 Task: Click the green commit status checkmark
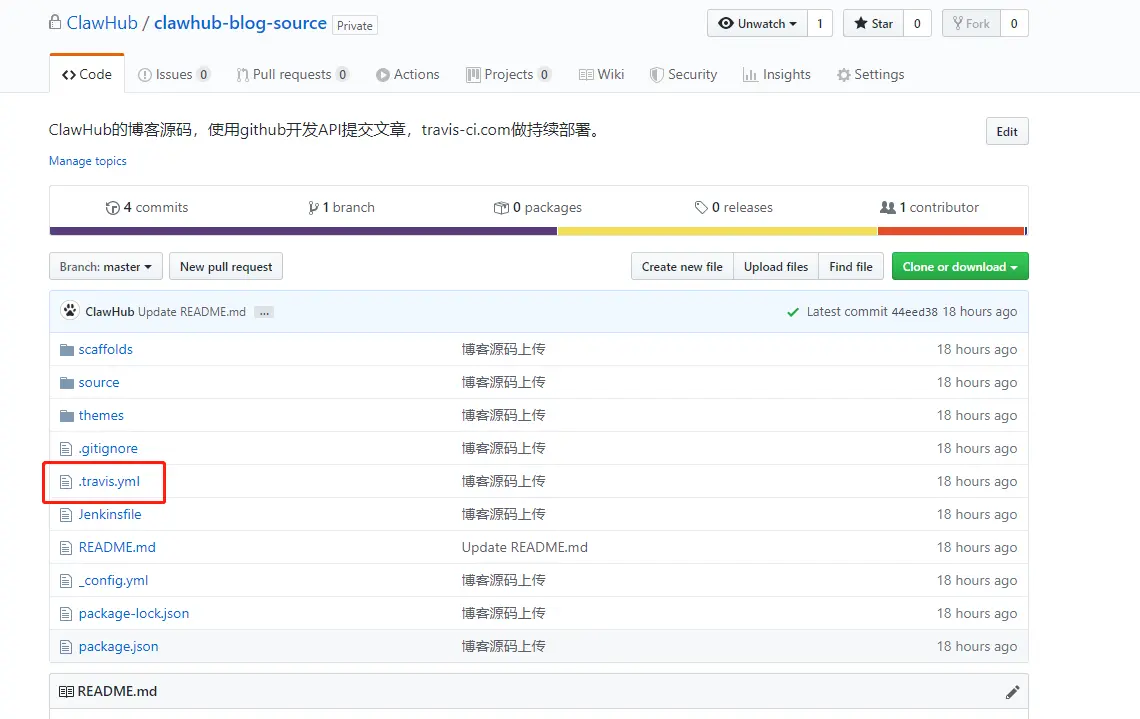792,312
